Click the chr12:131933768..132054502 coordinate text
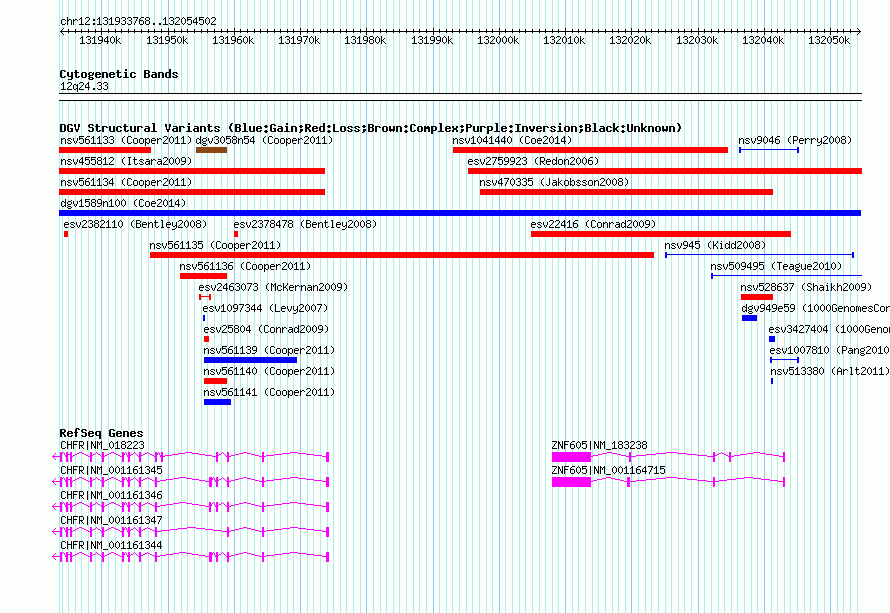This screenshot has width=890, height=613. pyautogui.click(x=138, y=21)
